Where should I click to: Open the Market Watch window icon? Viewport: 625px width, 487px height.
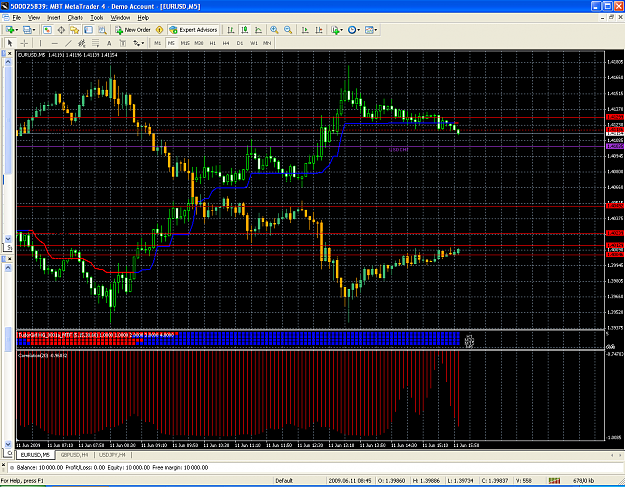(47, 30)
